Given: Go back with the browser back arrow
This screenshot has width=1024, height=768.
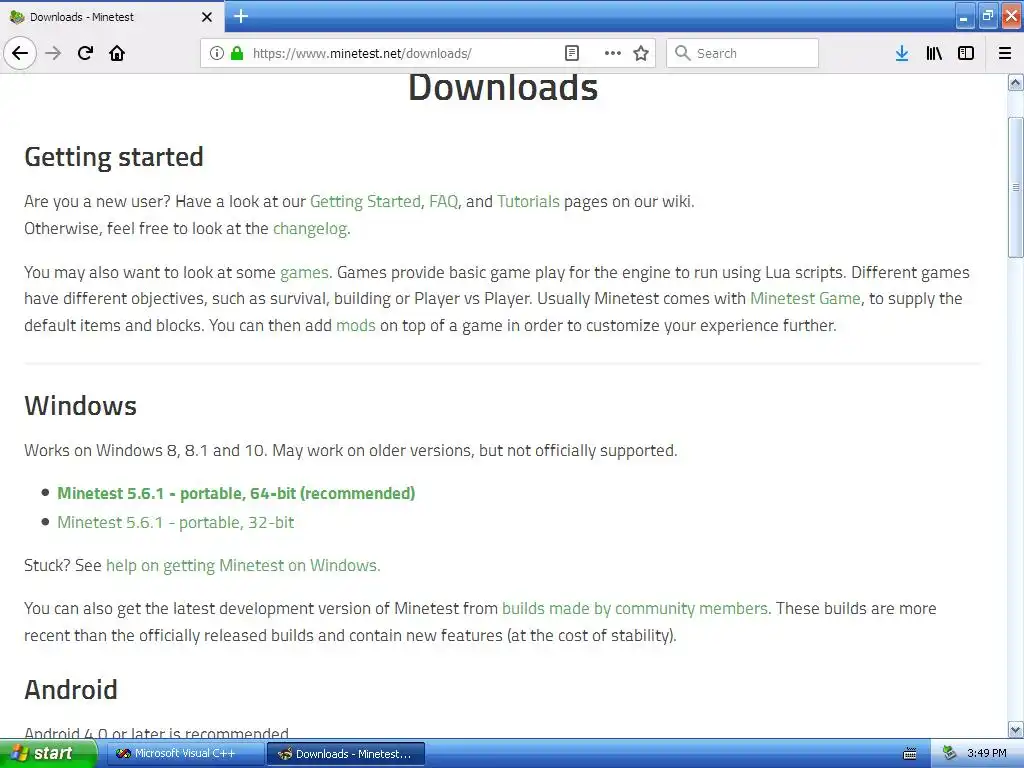Looking at the screenshot, I should [x=20, y=53].
